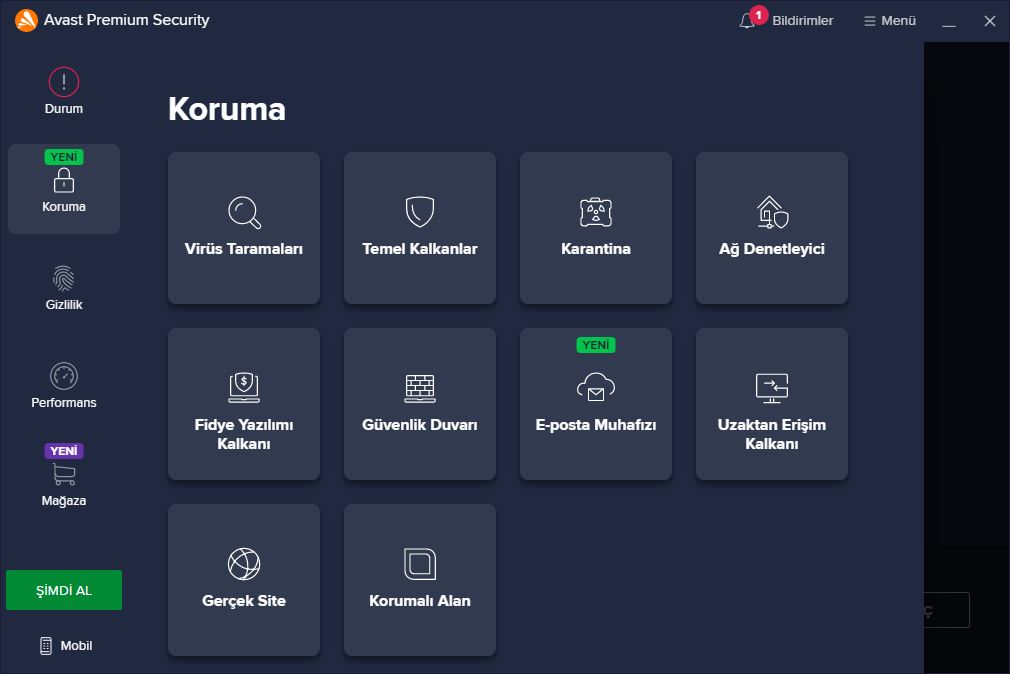Click the Durum sidebar label
The image size is (1010, 674).
pyautogui.click(x=64, y=109)
